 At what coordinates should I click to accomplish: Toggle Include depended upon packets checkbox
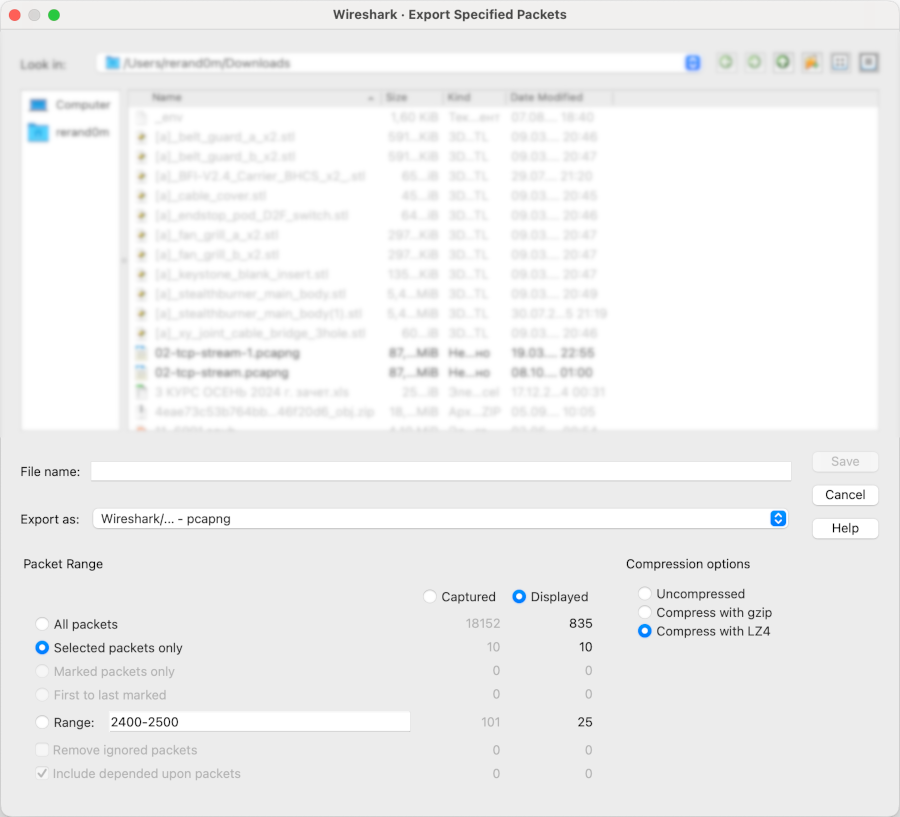(42, 773)
